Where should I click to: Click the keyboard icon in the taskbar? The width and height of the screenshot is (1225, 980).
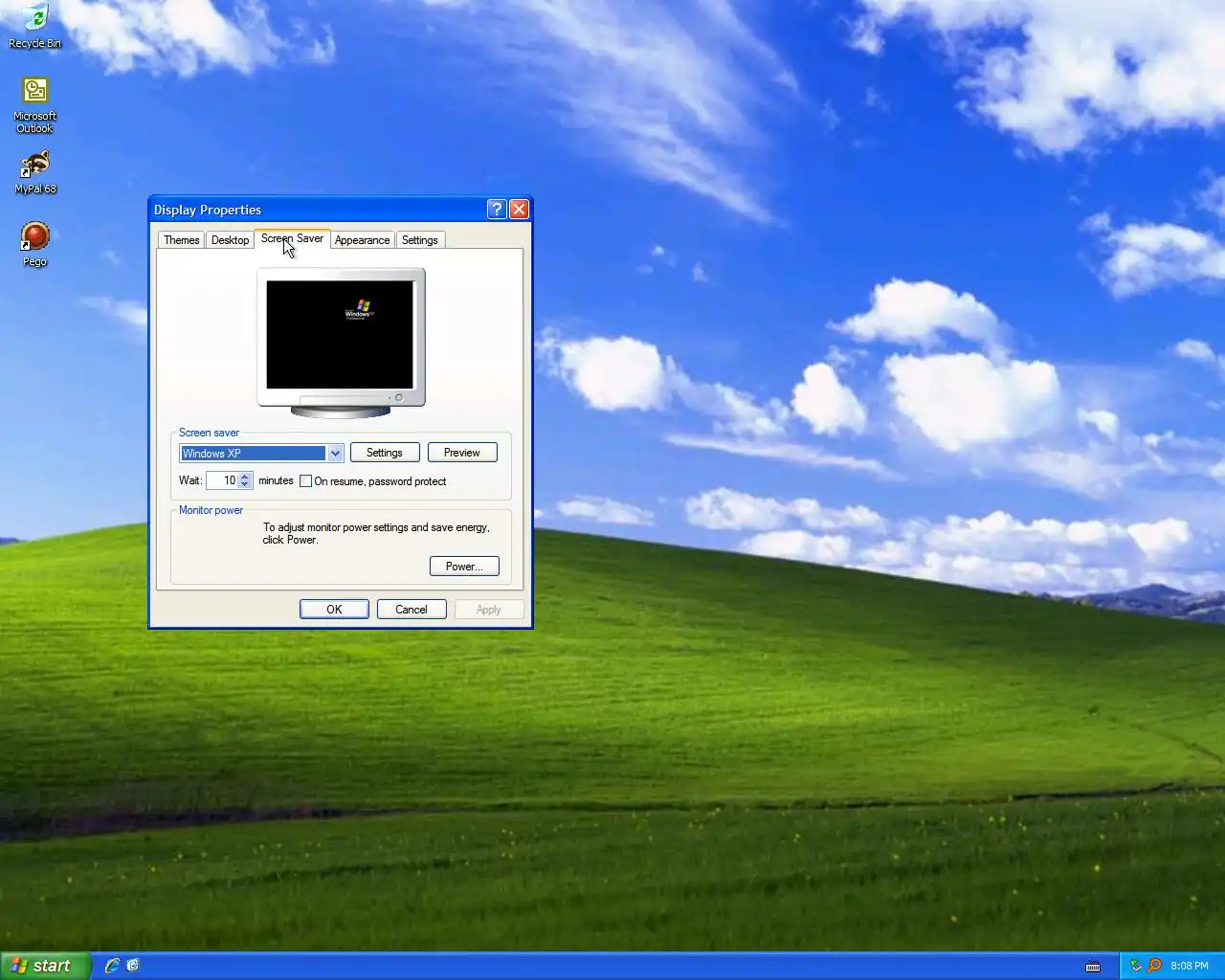(x=1093, y=967)
